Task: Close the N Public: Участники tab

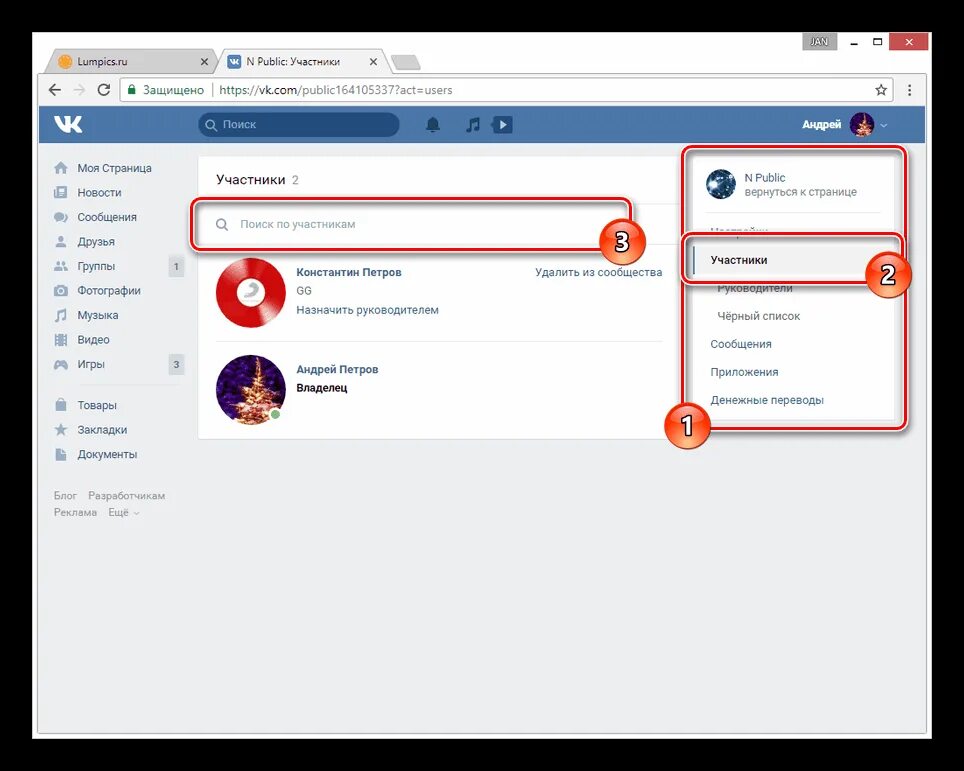Action: (x=373, y=62)
